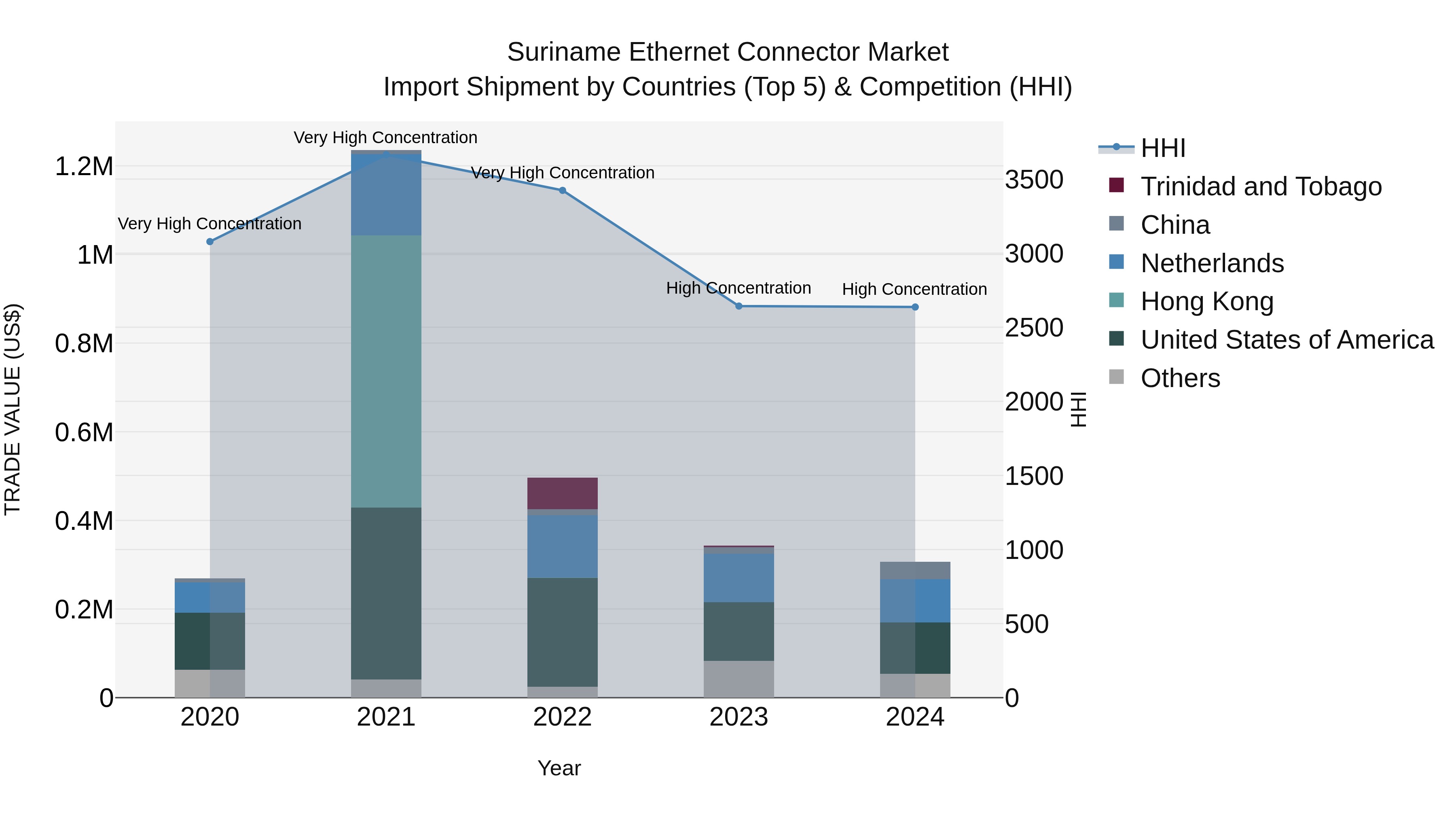Click the 3500 HHI axis tick
1456x819 pixels.
1034,180
